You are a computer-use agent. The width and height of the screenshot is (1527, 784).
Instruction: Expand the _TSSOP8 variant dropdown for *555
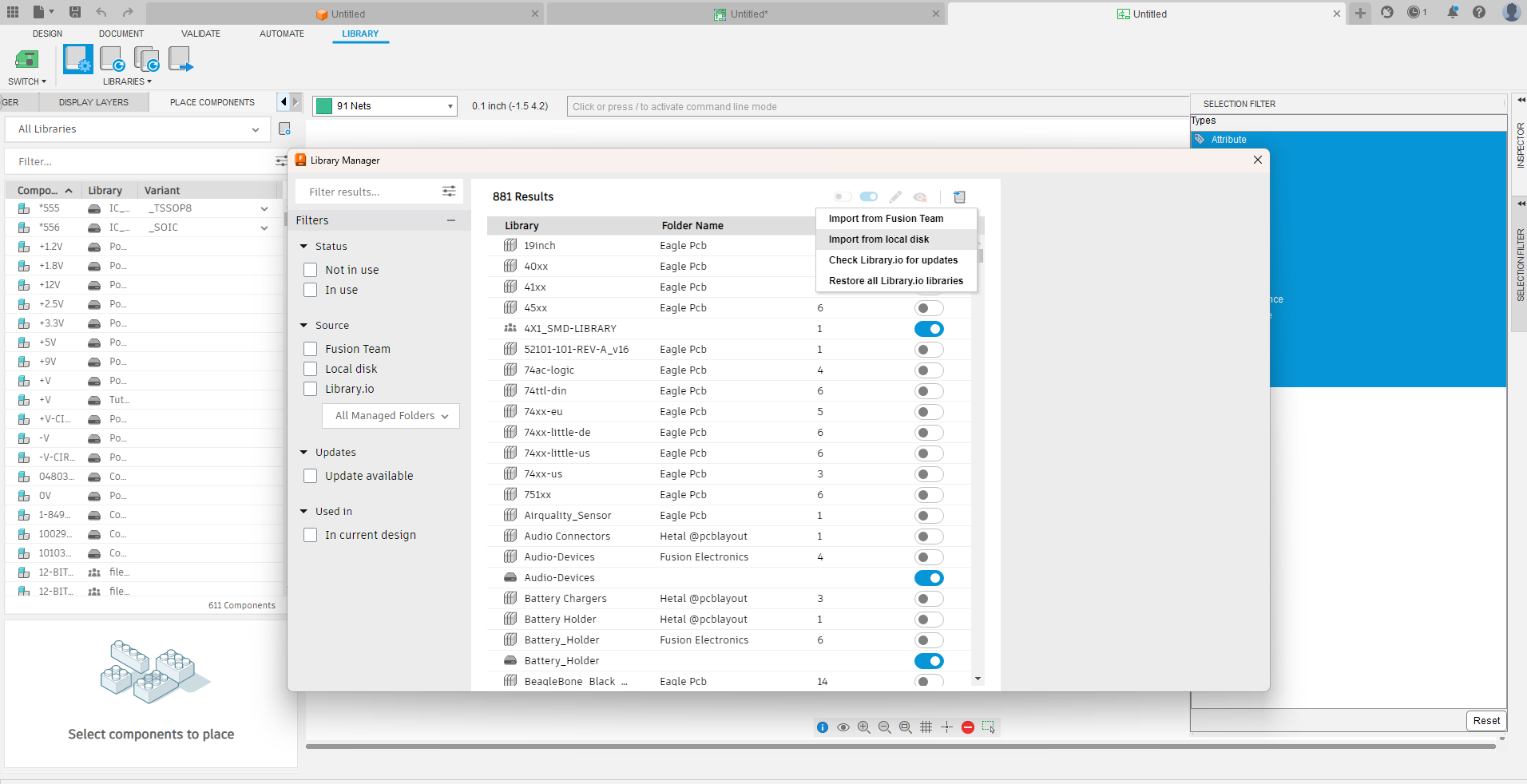tap(264, 208)
